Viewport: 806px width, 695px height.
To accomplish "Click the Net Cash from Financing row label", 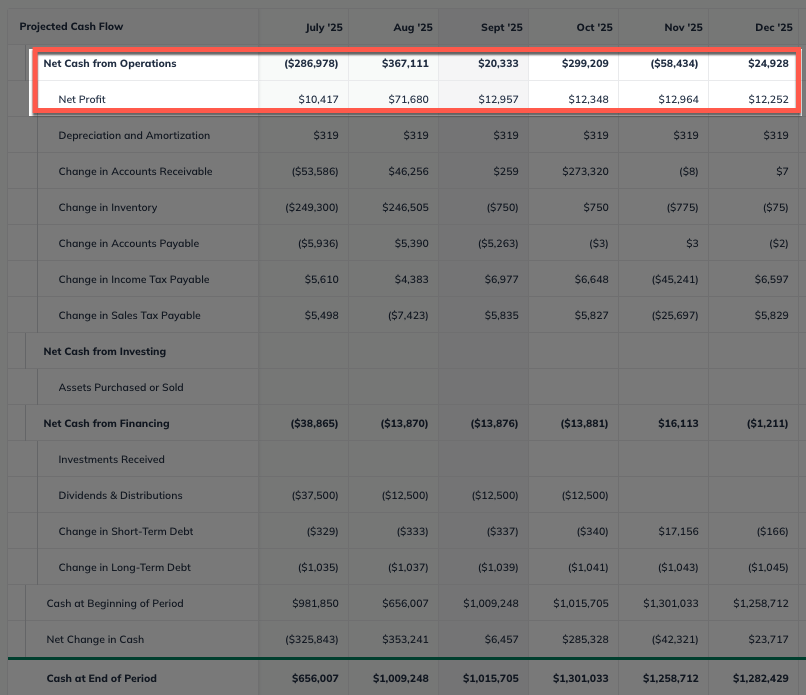I will tap(106, 423).
